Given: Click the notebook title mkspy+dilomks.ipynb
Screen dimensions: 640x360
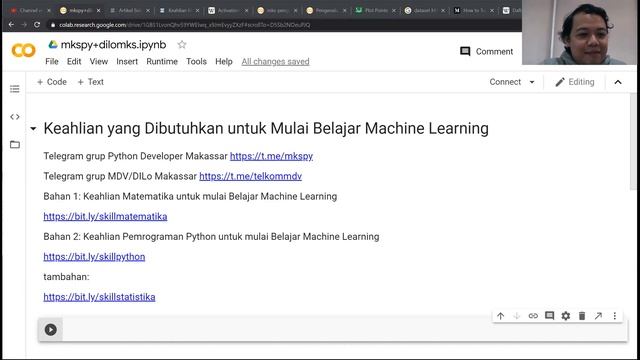Looking at the screenshot, I should [x=113, y=44].
